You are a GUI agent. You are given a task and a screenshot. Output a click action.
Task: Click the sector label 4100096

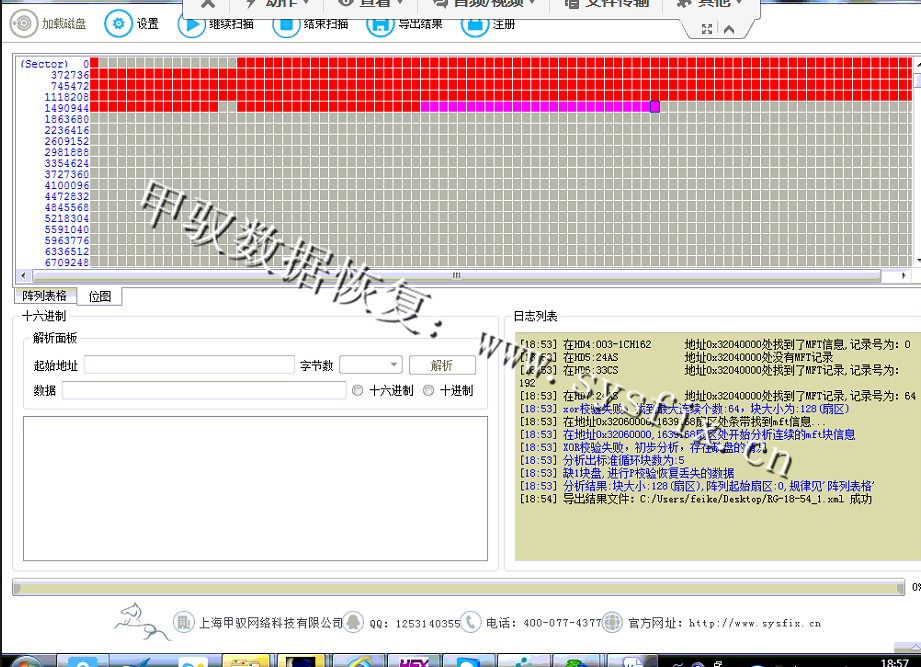(67, 186)
